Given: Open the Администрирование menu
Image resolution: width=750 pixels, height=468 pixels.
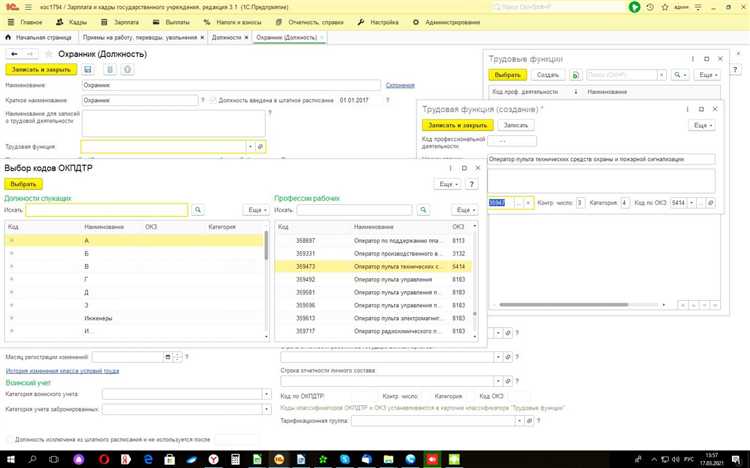Looking at the screenshot, I should point(446,22).
